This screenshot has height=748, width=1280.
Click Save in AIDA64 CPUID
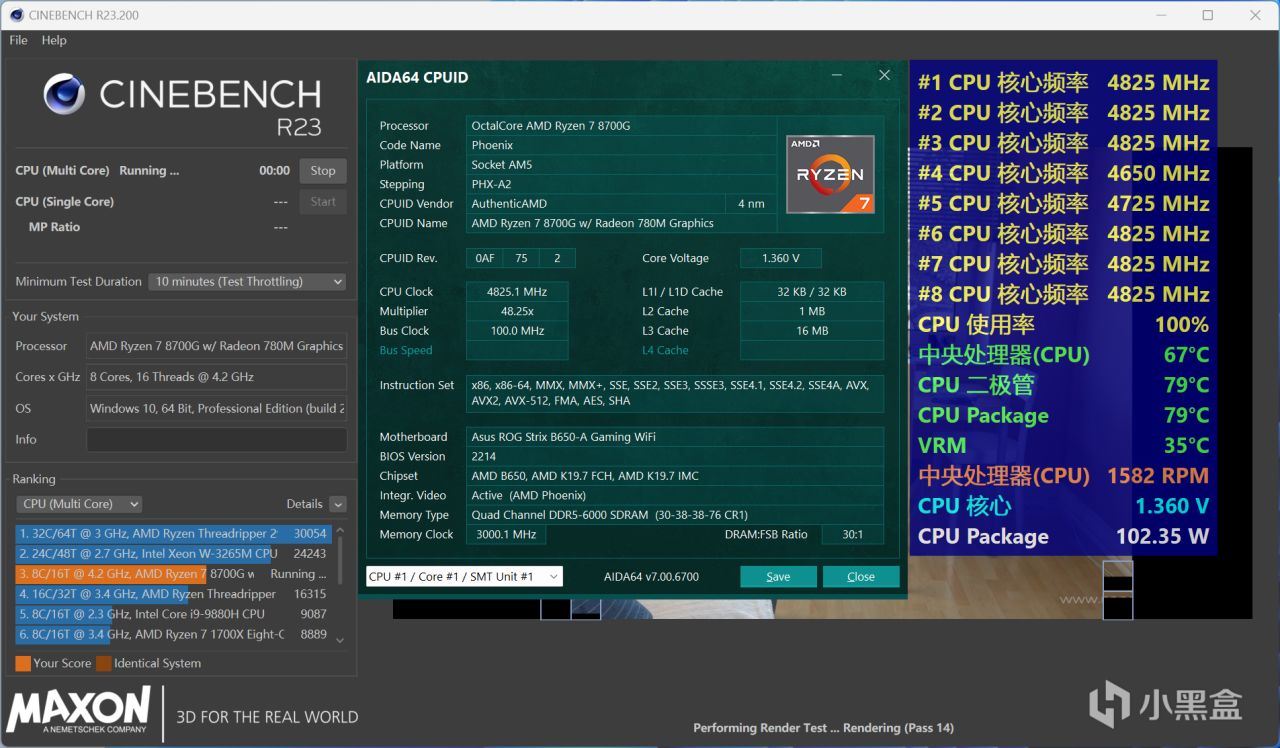(778, 577)
